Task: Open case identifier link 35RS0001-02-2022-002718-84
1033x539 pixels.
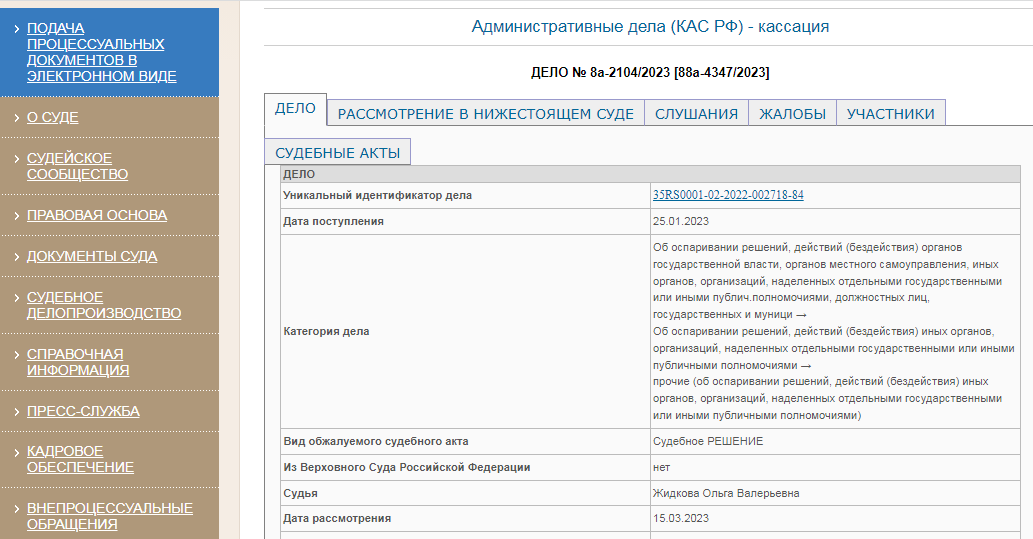Action: click(728, 195)
